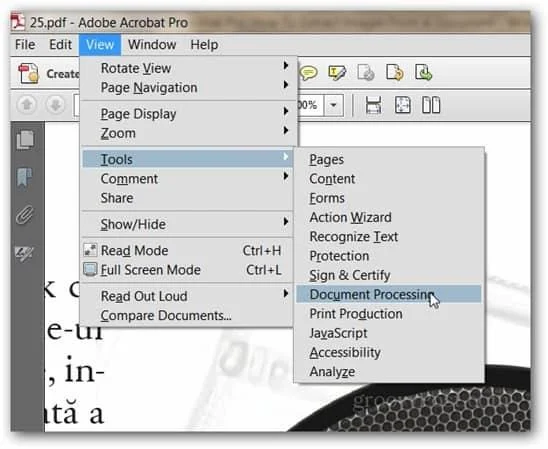Click the Create PDF icon in toolbar

tap(29, 73)
